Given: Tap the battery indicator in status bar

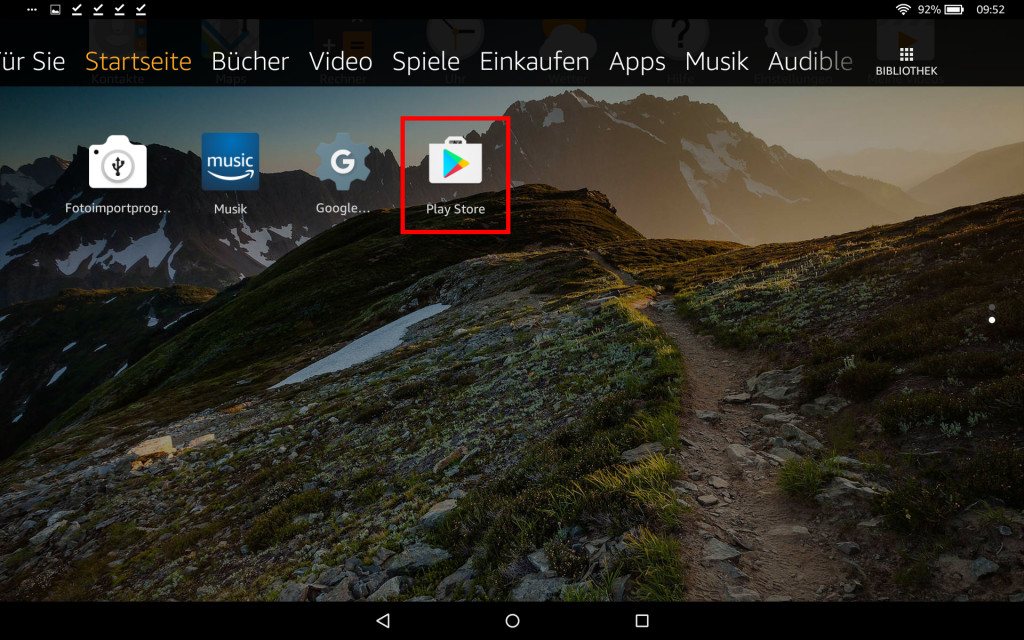Looking at the screenshot, I should (954, 9).
